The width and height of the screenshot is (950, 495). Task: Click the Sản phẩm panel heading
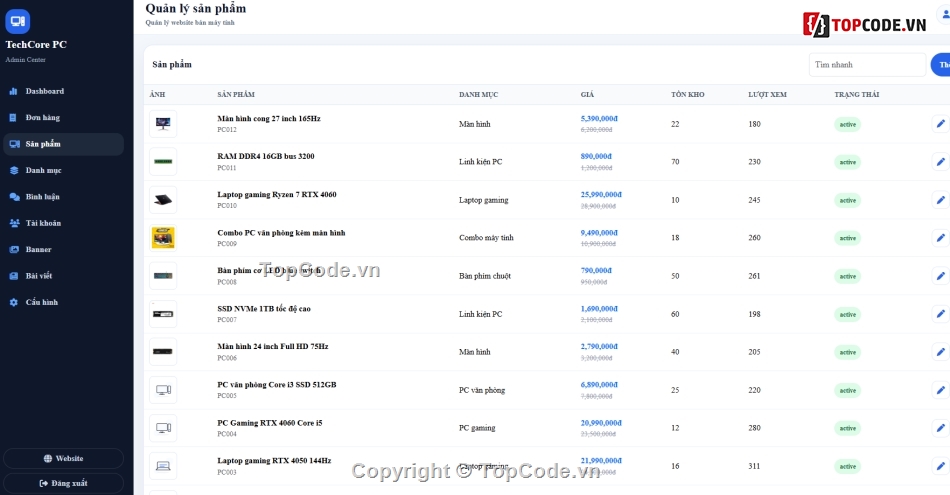[x=171, y=65]
